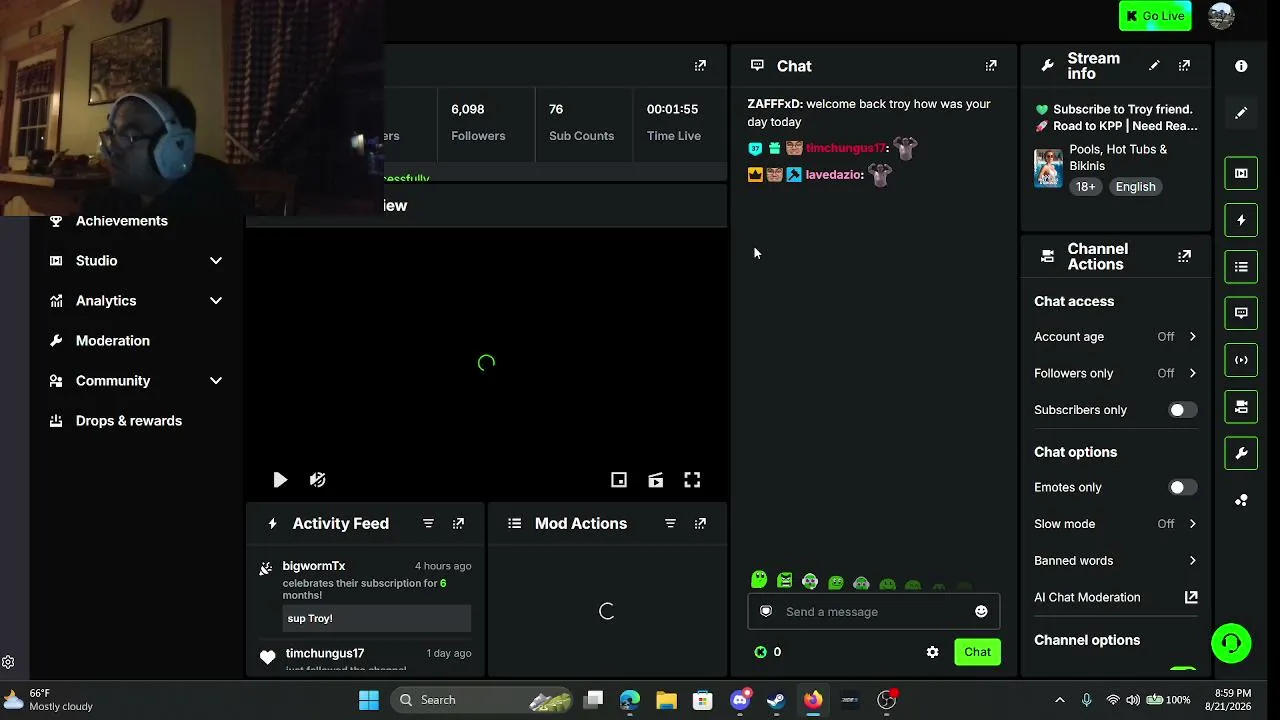Insert the first green ghost emote
This screenshot has height=720, width=1280.
point(759,580)
